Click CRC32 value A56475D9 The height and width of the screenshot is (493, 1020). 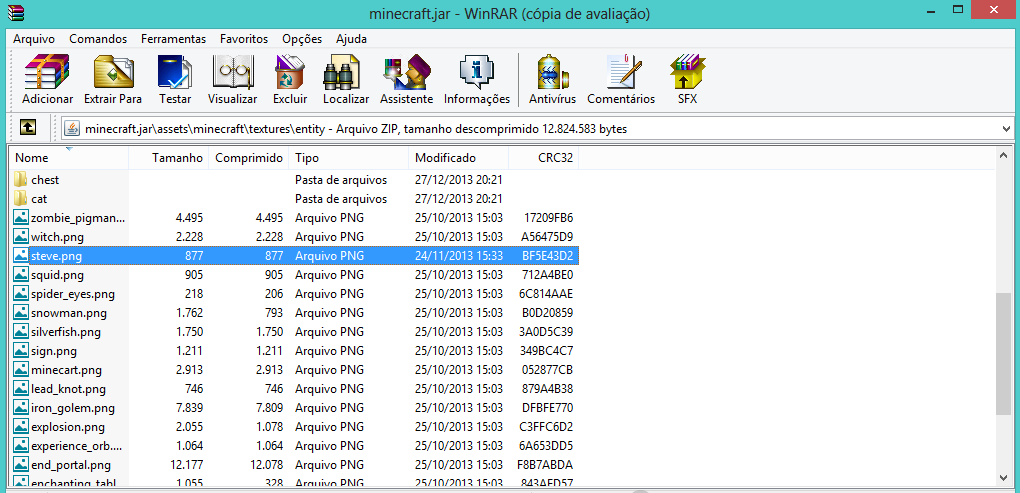pos(548,237)
